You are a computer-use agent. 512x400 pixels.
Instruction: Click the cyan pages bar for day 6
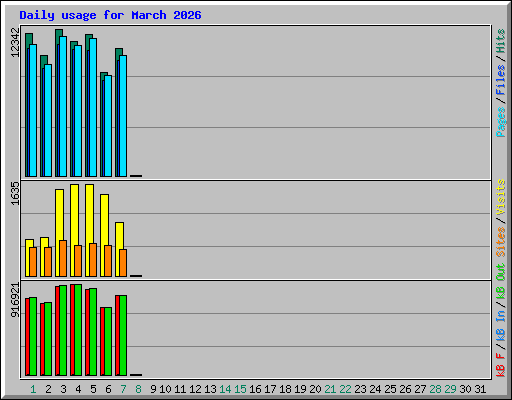(x=108, y=126)
